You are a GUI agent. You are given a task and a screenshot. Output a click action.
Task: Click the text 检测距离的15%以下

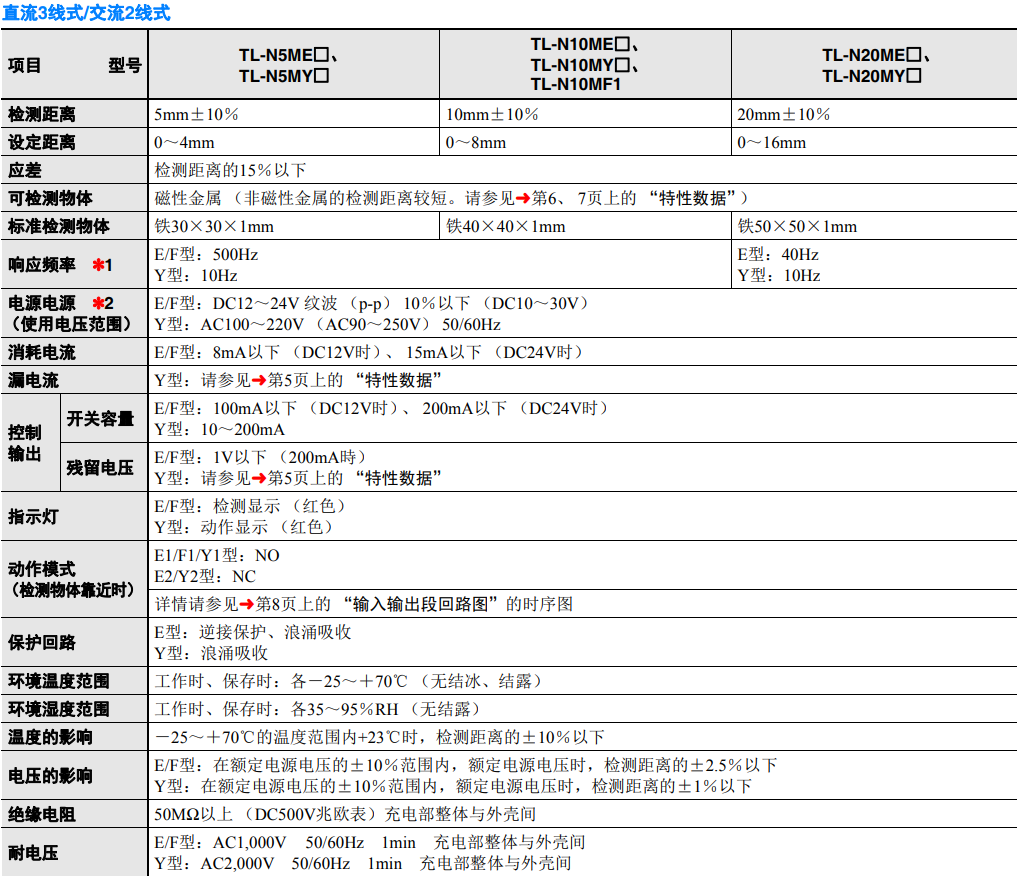pyautogui.click(x=230, y=171)
